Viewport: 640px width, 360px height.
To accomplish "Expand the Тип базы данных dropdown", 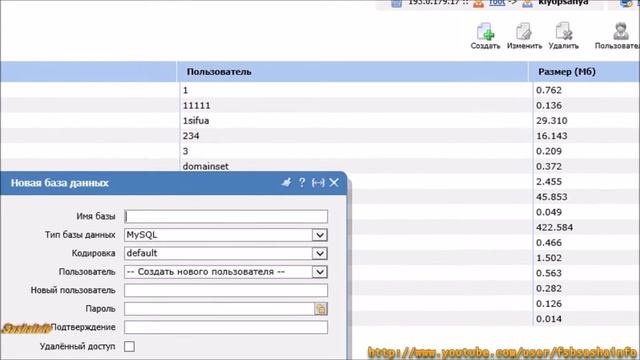I will (x=320, y=235).
